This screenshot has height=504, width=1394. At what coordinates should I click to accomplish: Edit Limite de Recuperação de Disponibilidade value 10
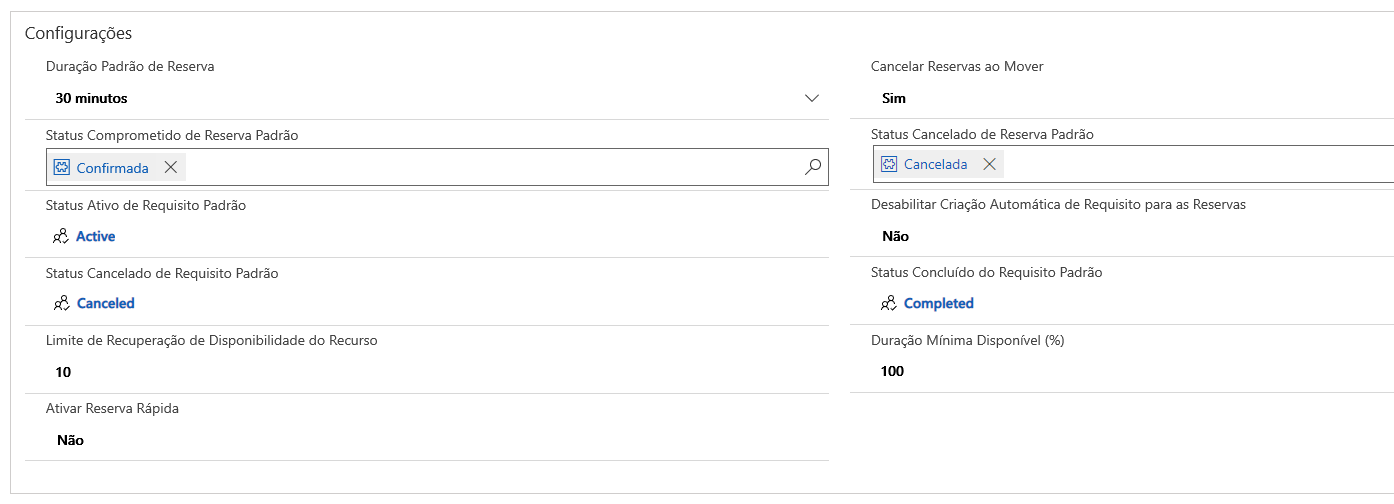[x=63, y=372]
